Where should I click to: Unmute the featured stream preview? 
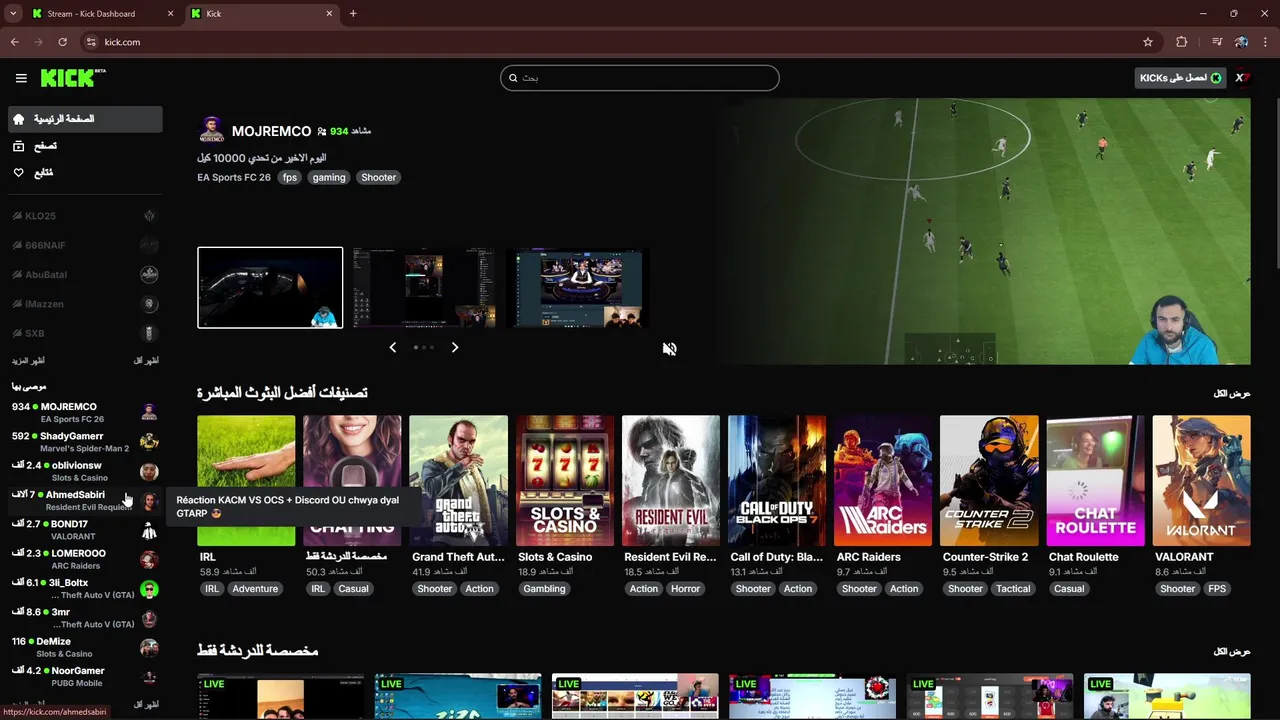(x=669, y=348)
